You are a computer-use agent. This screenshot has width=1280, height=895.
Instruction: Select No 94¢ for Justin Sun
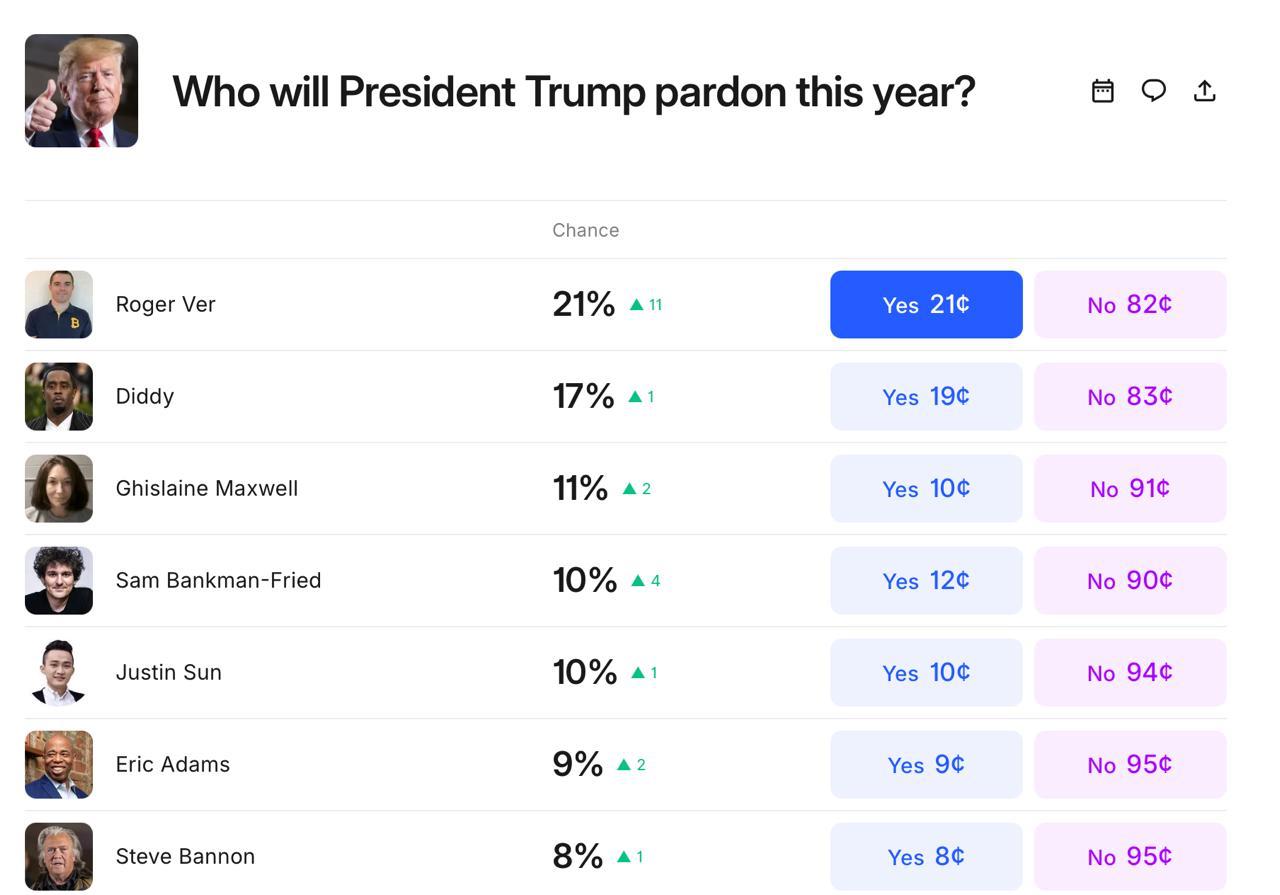pyautogui.click(x=1130, y=672)
